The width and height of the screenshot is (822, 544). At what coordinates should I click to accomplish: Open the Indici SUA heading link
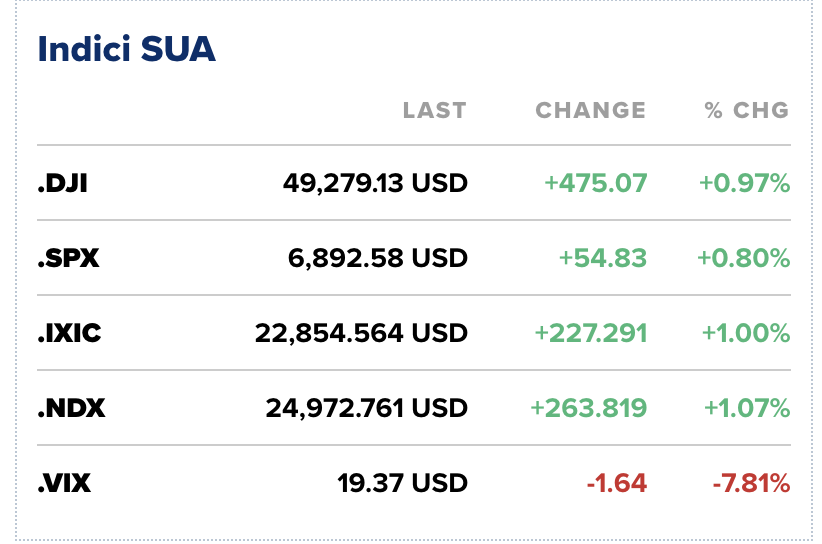(127, 49)
